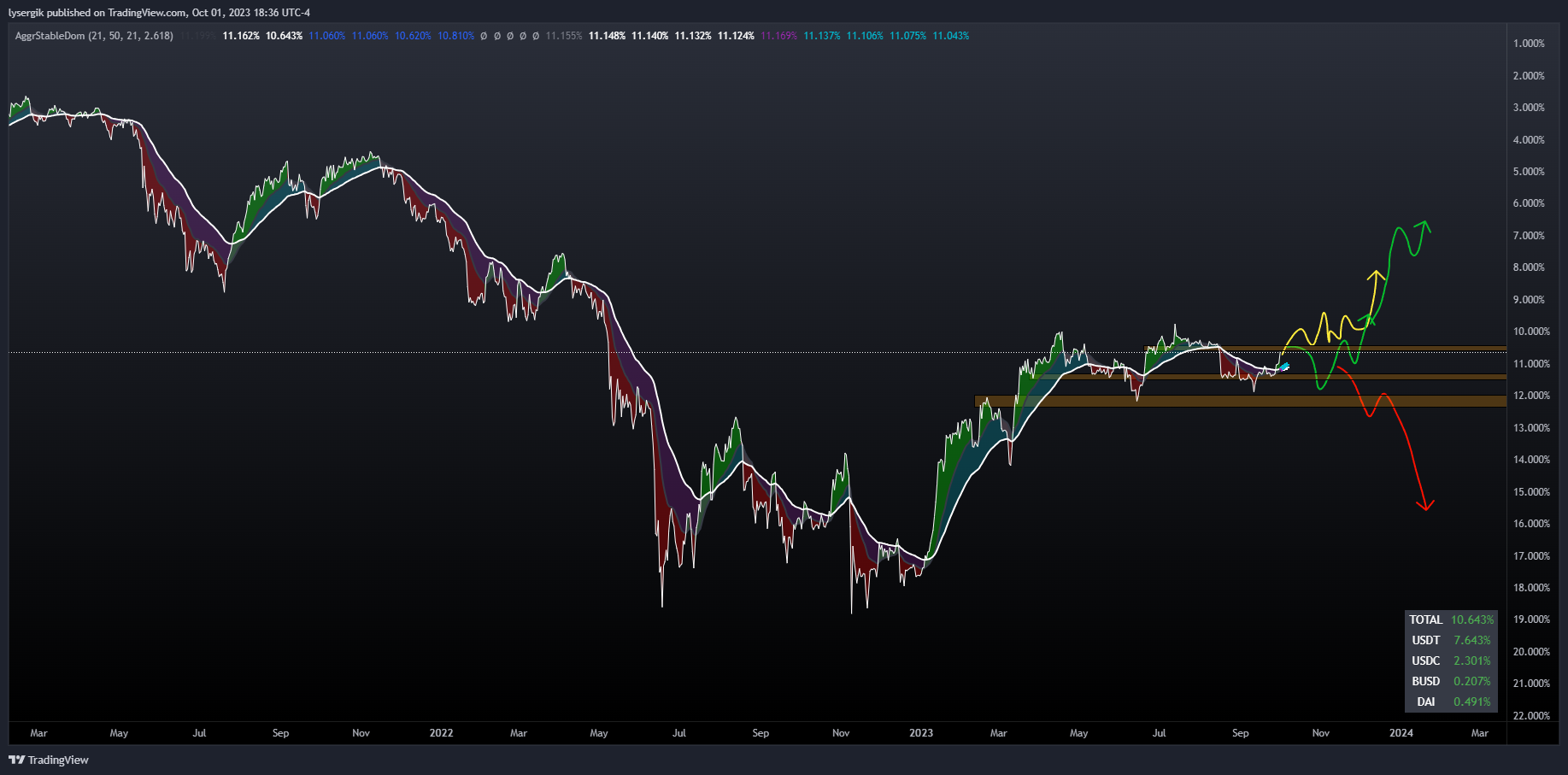Image resolution: width=1568 pixels, height=775 pixels.
Task: Click the 10.000% price scale label
Action: coord(1531,332)
